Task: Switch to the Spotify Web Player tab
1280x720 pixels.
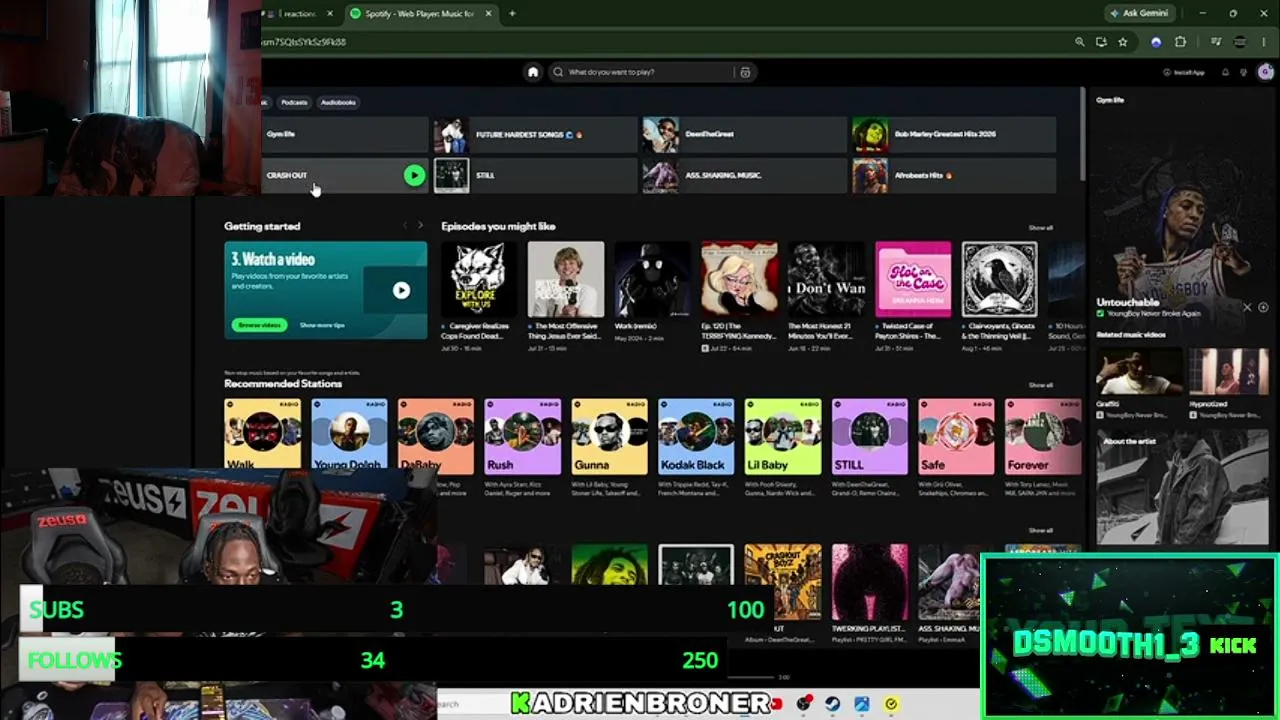Action: click(x=420, y=14)
